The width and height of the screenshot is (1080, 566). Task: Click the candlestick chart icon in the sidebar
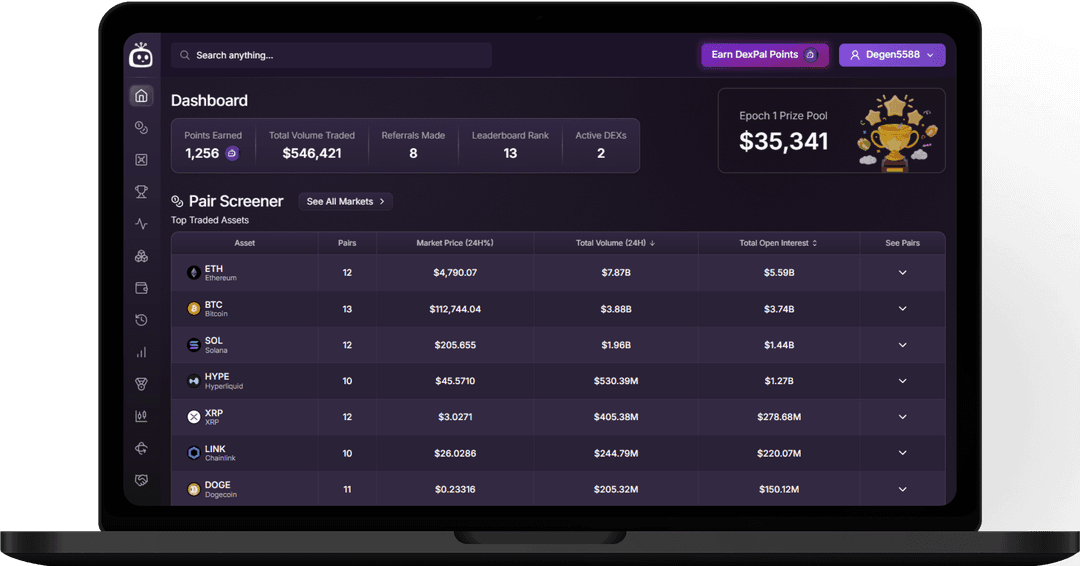point(141,416)
